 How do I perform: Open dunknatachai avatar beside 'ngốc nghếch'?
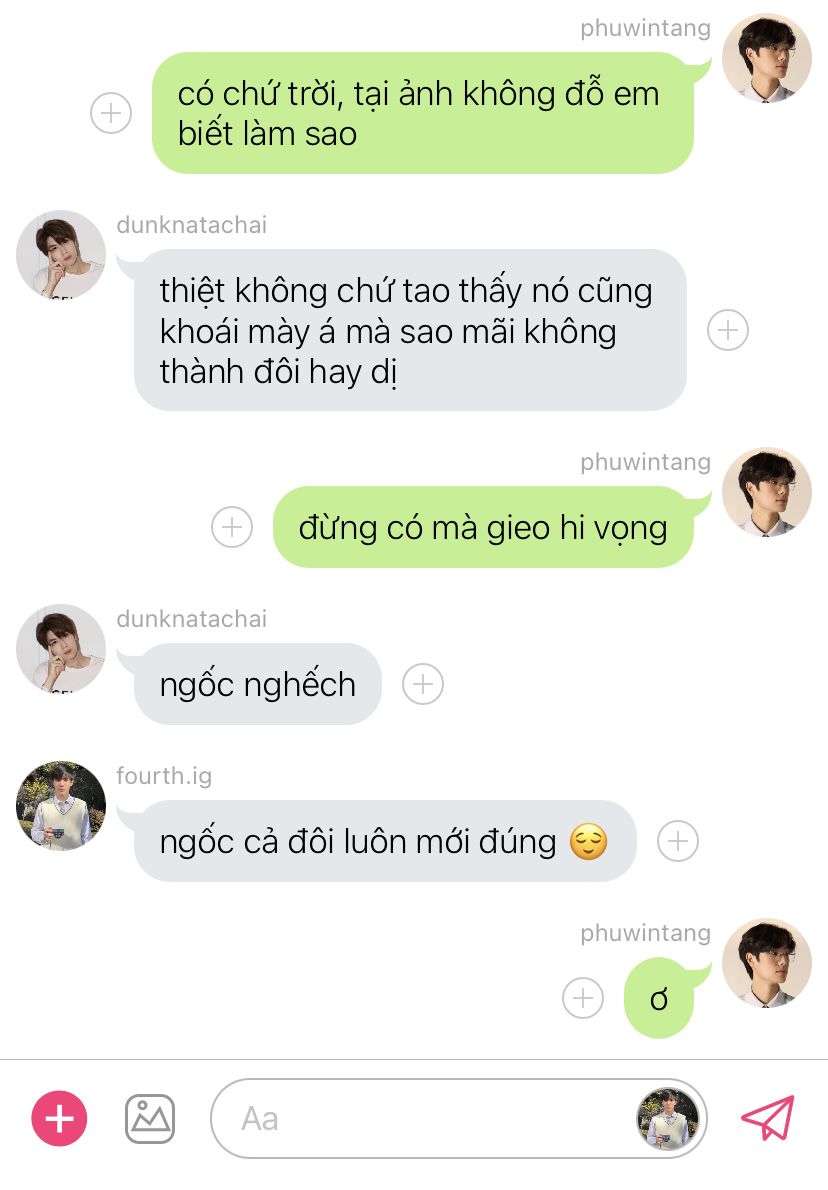61,649
